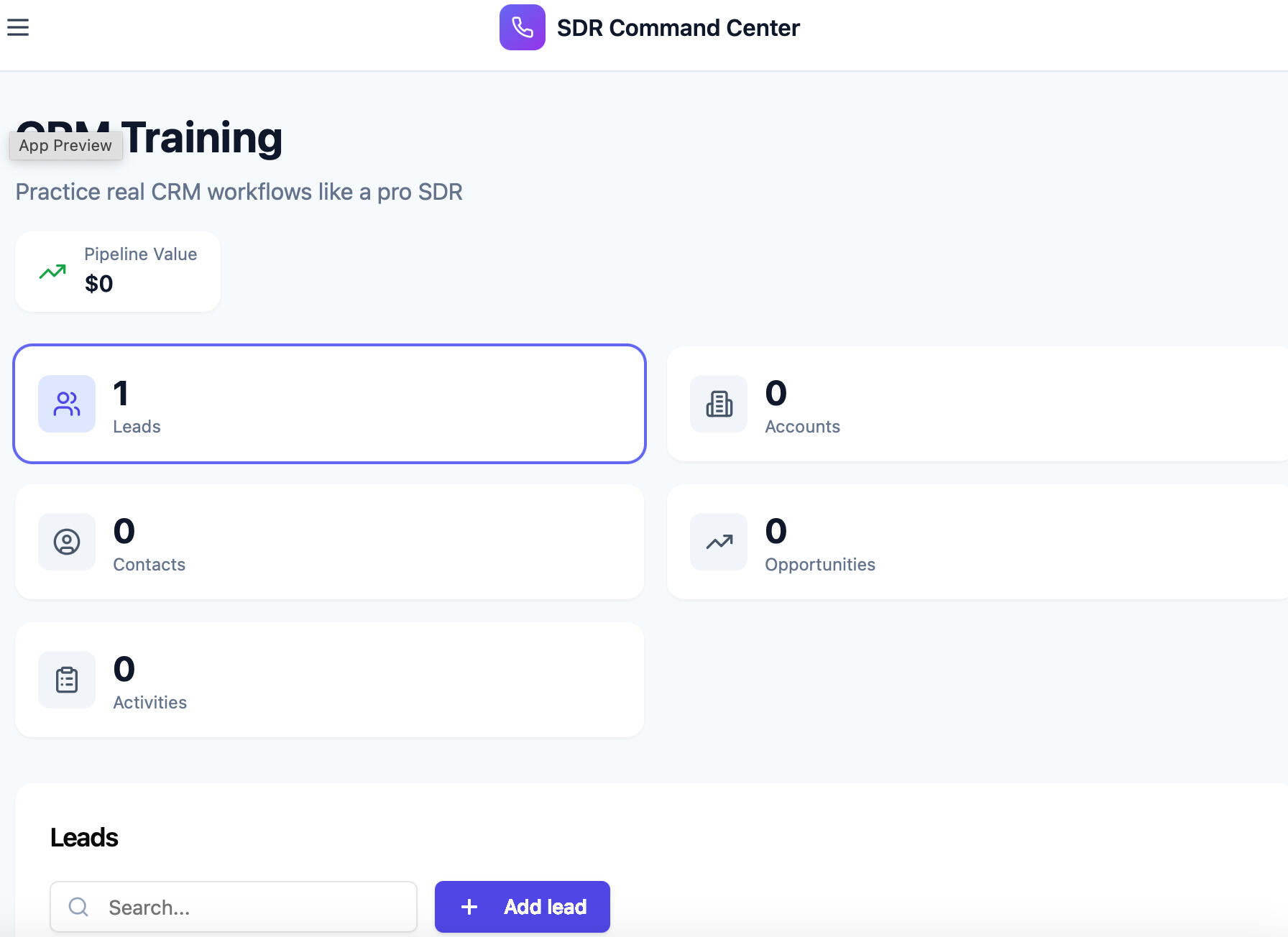Click the magnifying glass in the search bar
This screenshot has width=1288, height=937.
(x=78, y=907)
